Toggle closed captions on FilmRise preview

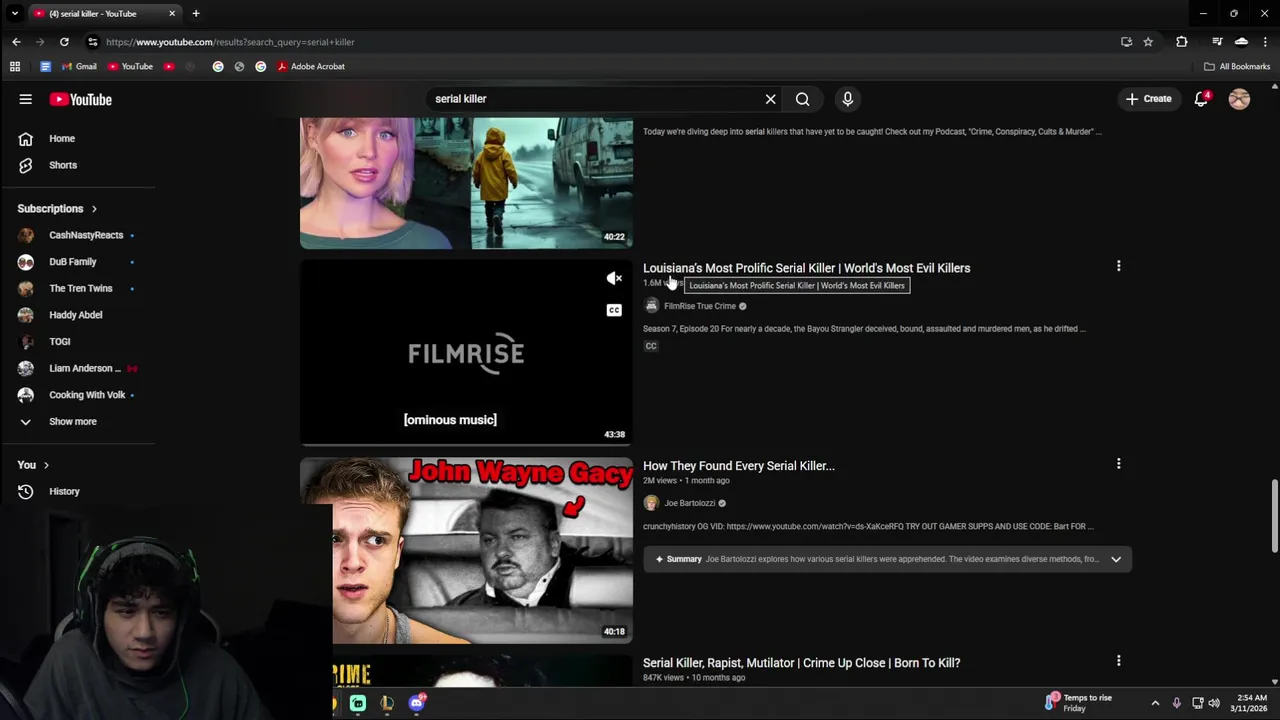[x=614, y=310]
